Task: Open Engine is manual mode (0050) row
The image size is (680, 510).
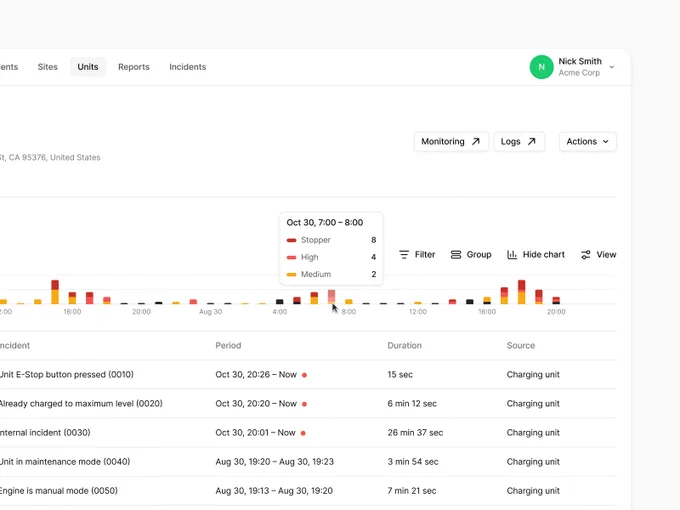Action: pyautogui.click(x=308, y=490)
